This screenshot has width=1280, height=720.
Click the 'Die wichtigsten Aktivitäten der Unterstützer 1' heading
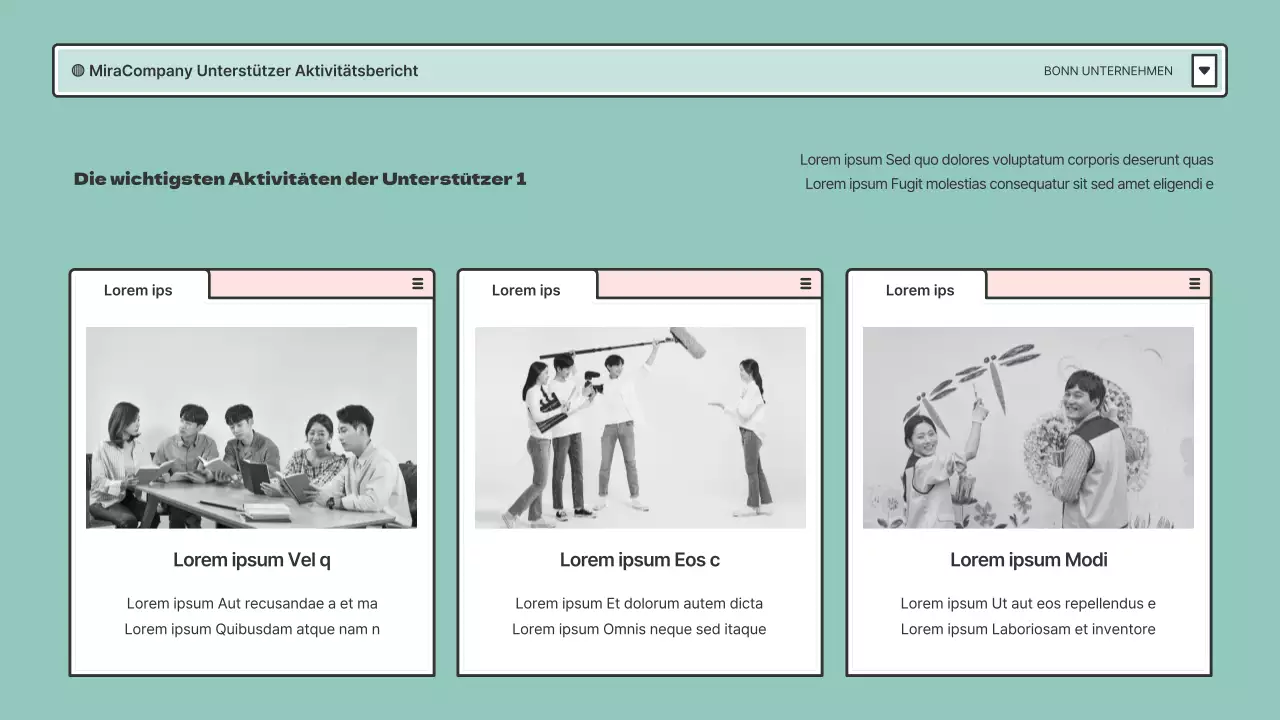point(300,179)
